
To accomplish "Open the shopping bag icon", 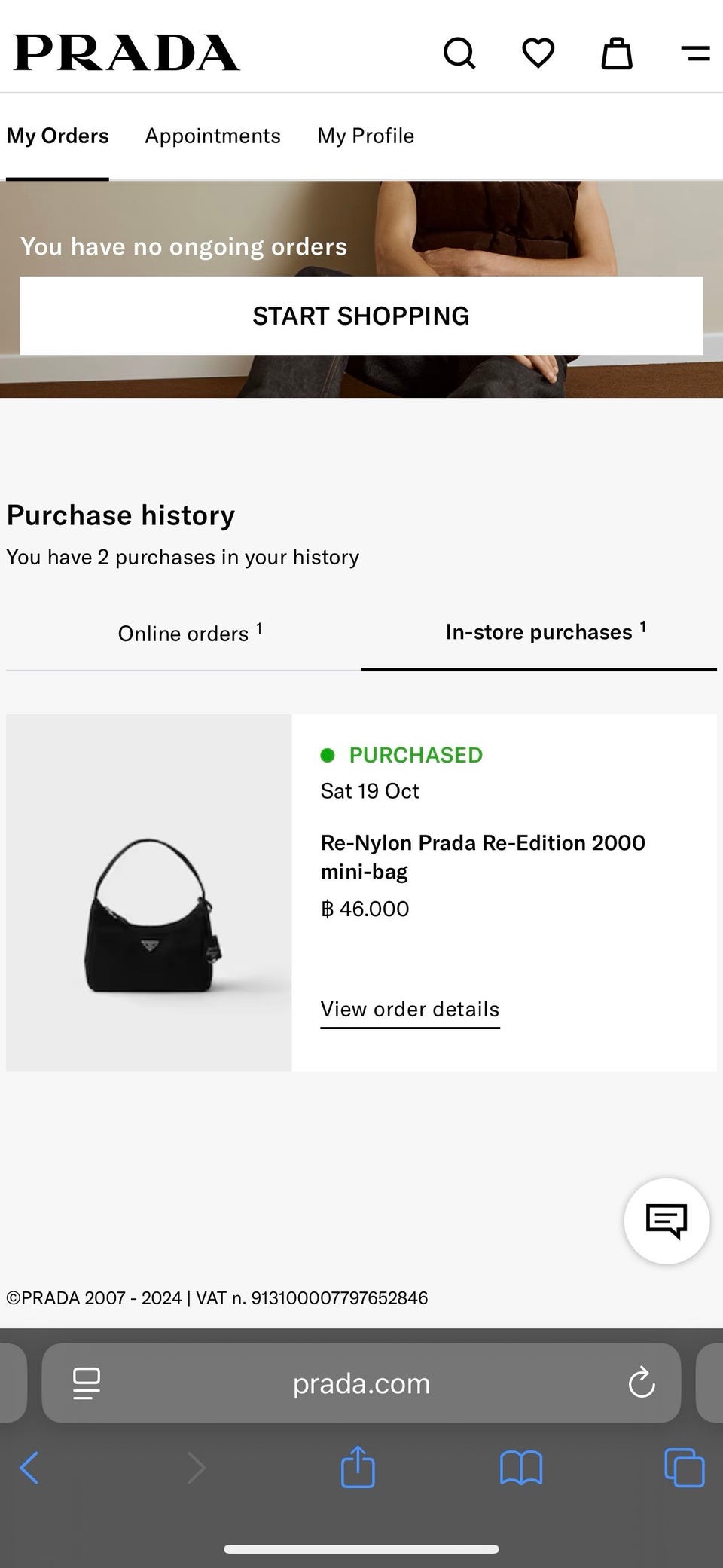I will (x=616, y=53).
